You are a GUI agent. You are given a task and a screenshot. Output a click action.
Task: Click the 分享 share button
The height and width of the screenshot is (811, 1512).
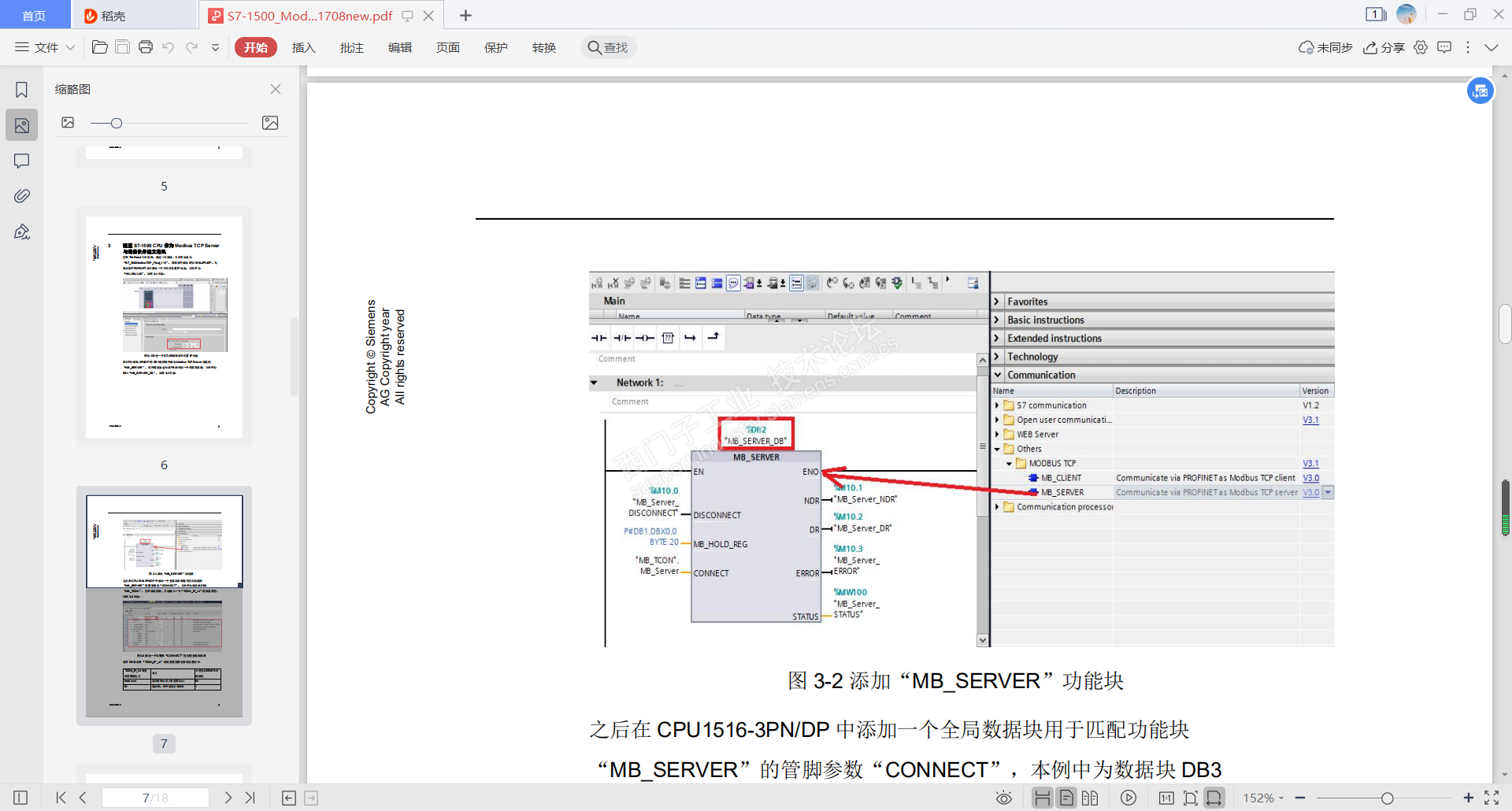coord(1384,47)
